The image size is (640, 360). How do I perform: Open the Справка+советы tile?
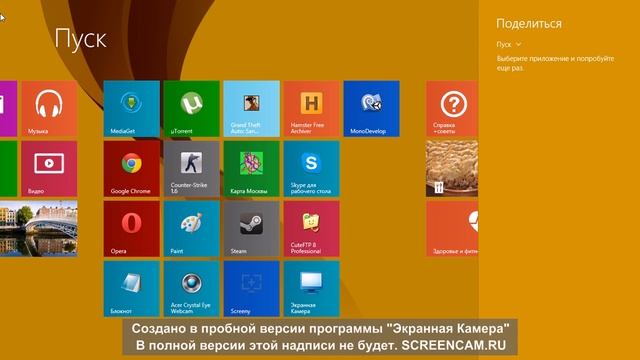point(452,109)
